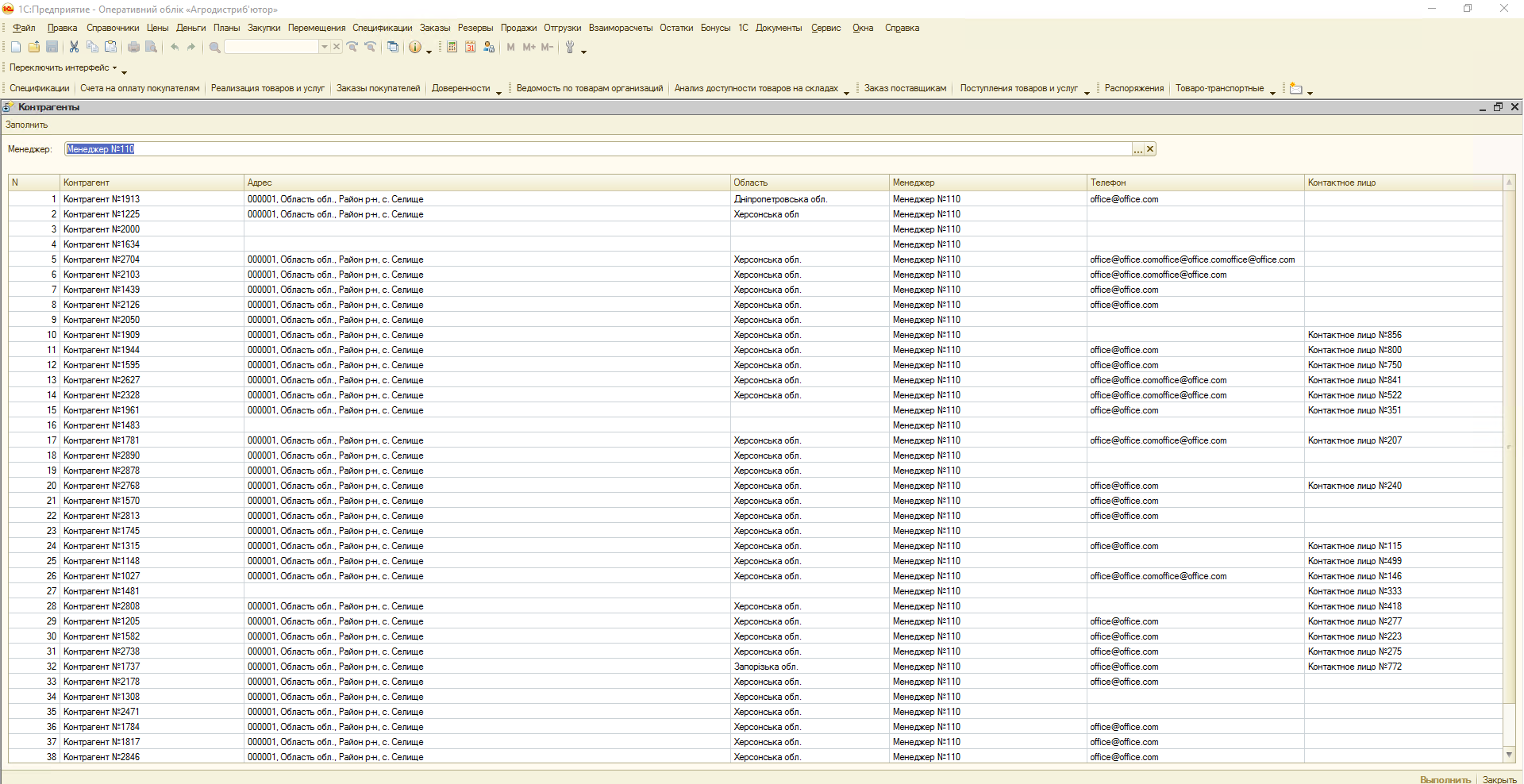The width and height of the screenshot is (1524, 784).
Task: Click the table's scroll down arrow
Action: pos(1509,755)
